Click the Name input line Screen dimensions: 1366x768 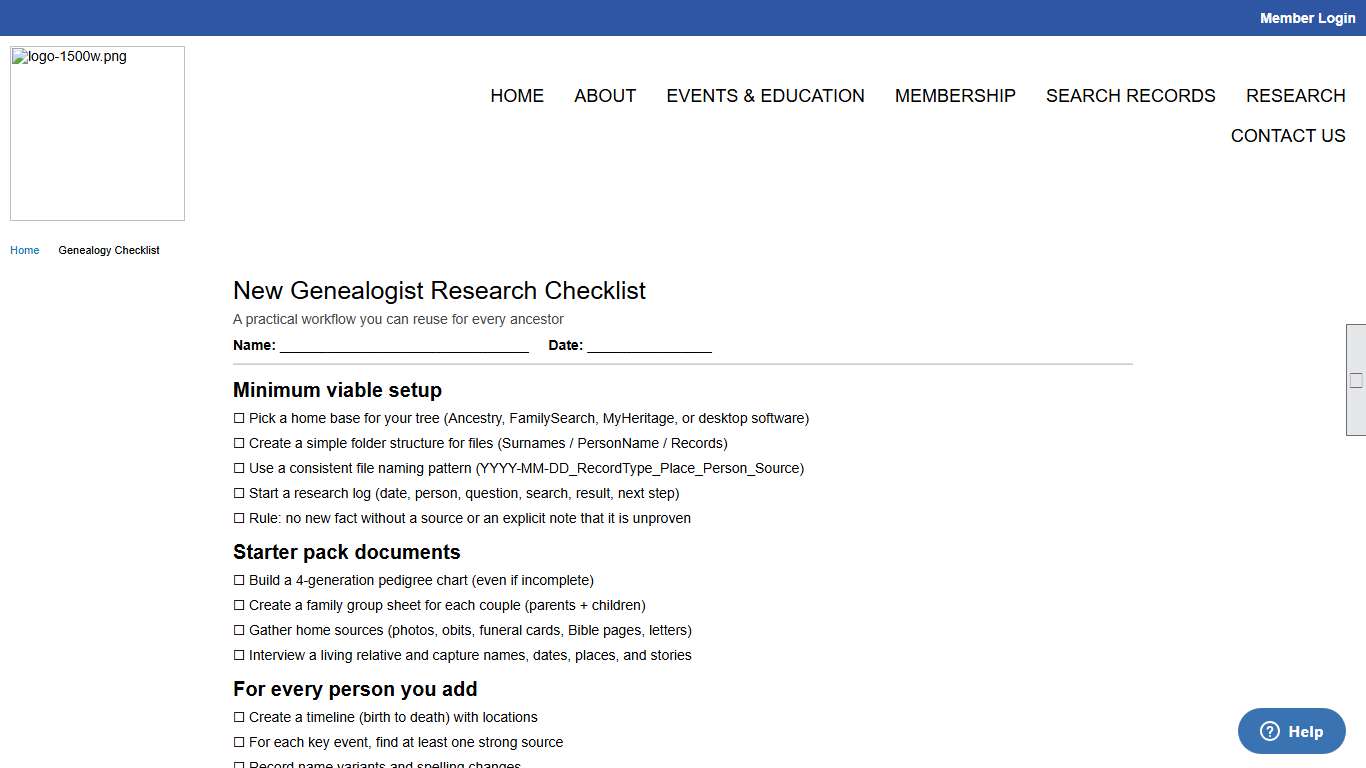pos(404,345)
